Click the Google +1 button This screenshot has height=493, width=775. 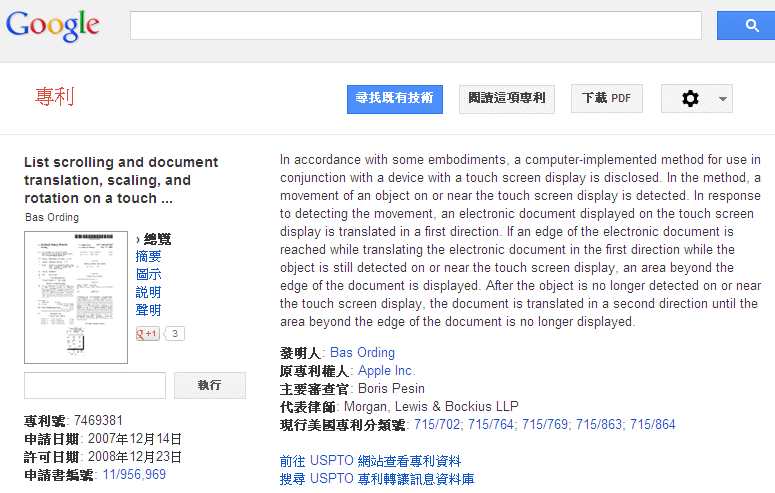[148, 334]
